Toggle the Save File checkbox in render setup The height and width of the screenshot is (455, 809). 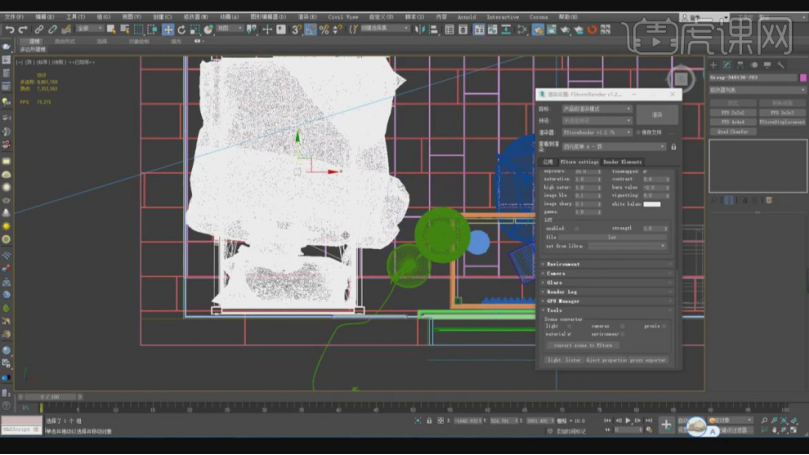pyautogui.click(x=639, y=133)
